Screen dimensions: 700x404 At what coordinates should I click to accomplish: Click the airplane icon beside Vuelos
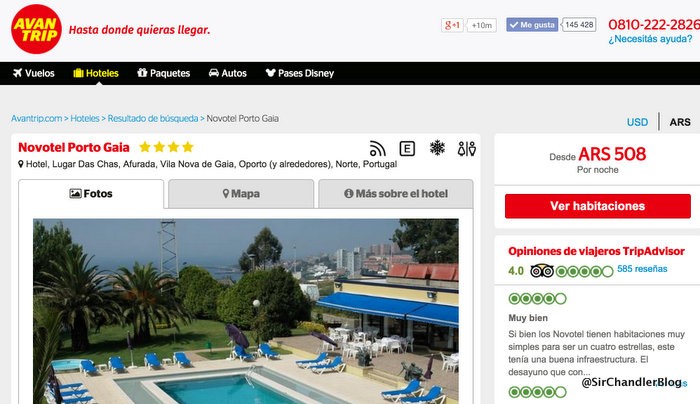17,73
